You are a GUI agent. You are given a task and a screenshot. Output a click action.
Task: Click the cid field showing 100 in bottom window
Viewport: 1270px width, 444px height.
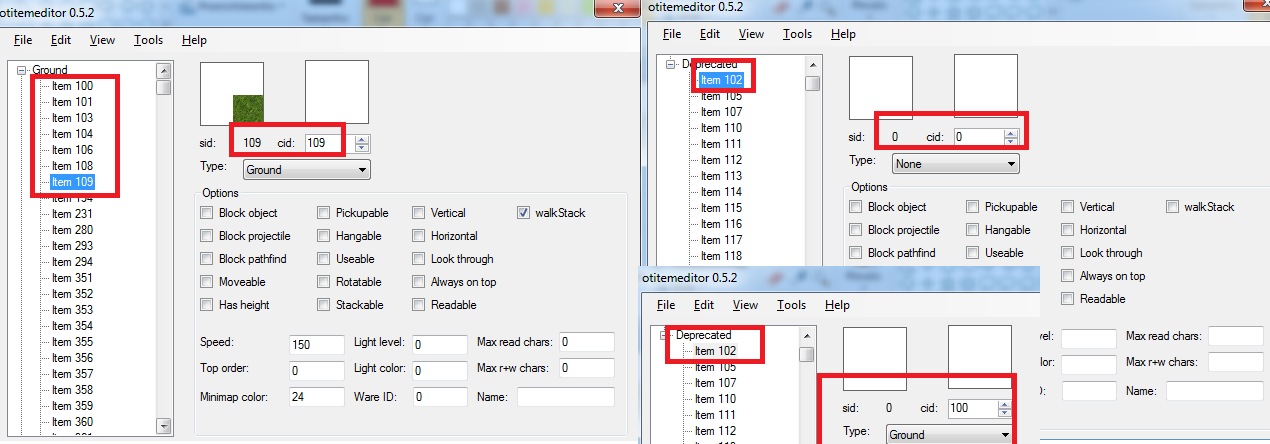(973, 408)
